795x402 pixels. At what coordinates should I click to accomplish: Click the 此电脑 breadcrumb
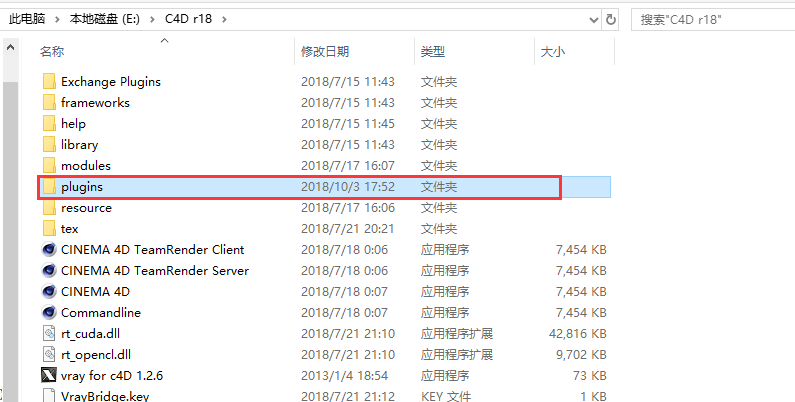click(27, 19)
